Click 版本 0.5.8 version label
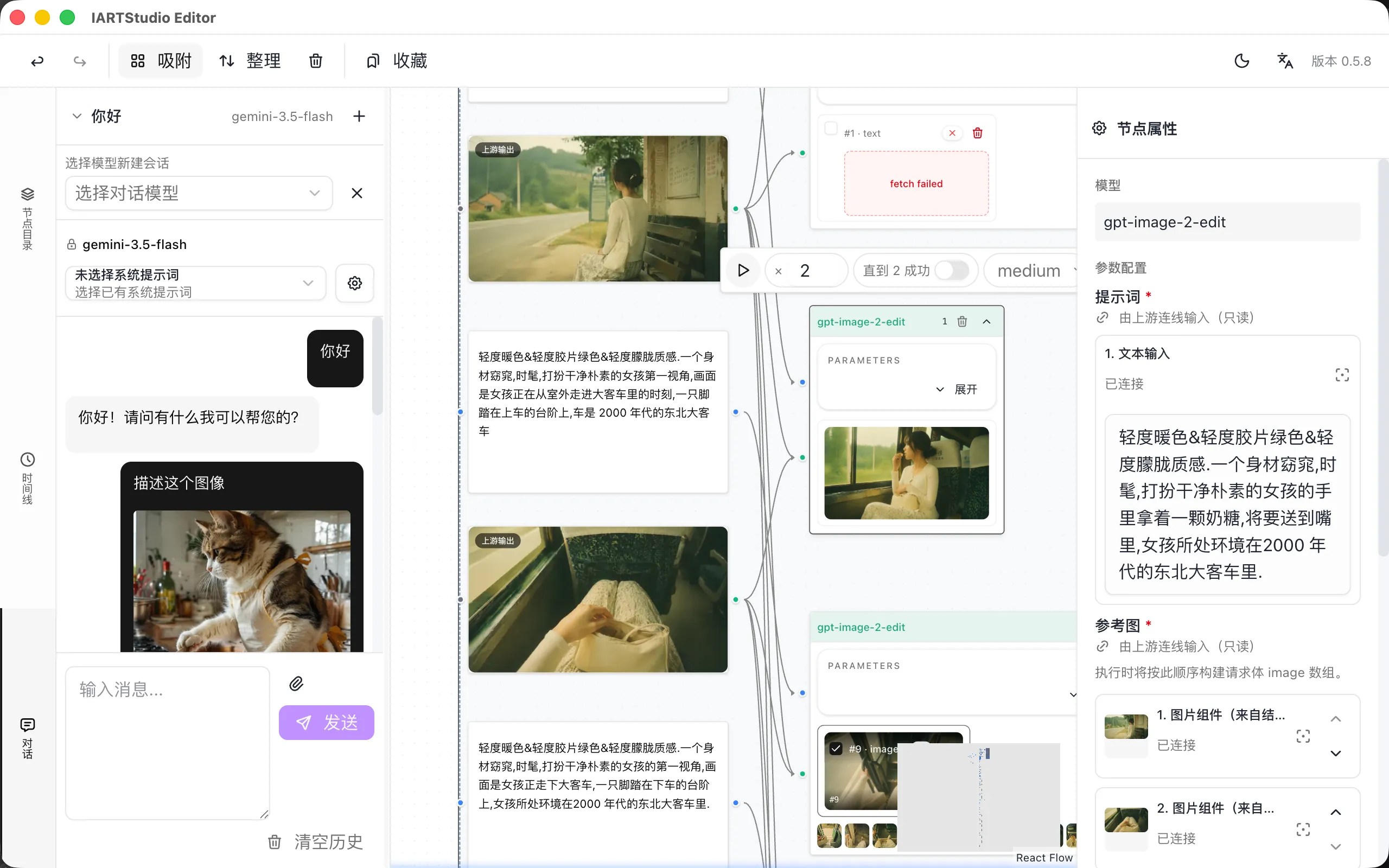The width and height of the screenshot is (1389, 868). pyautogui.click(x=1341, y=61)
